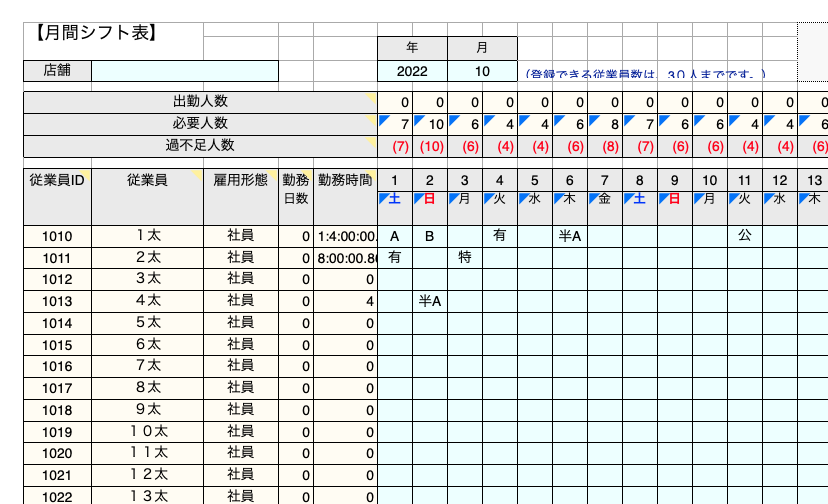Select the 必要人数 row header

point(200,123)
